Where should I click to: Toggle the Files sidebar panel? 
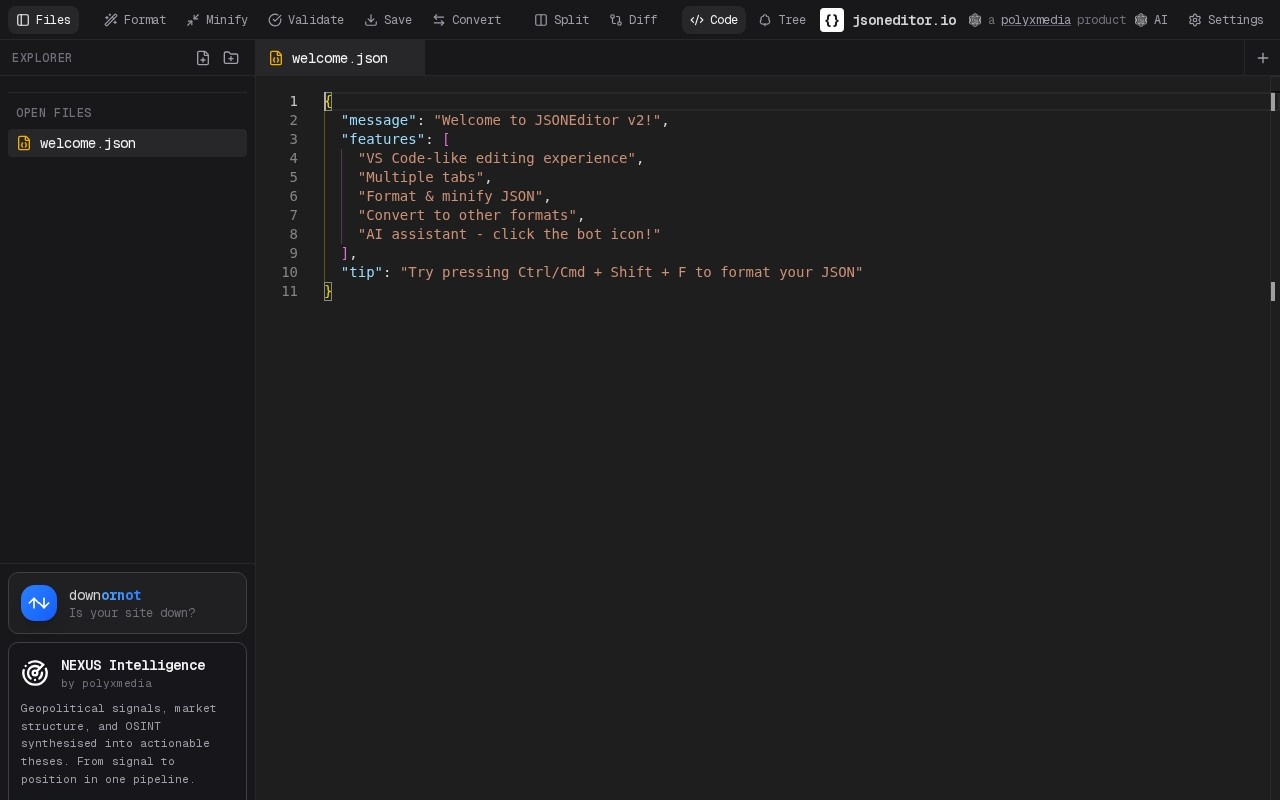point(43,20)
